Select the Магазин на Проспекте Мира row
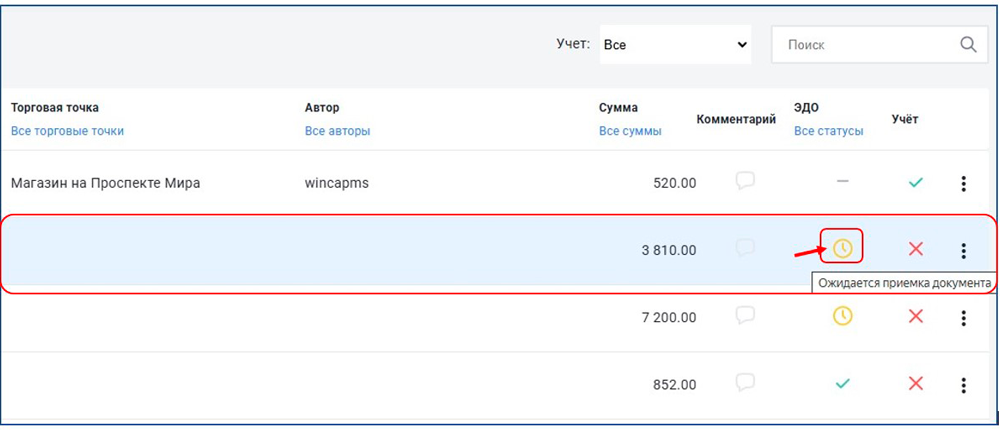 pos(105,183)
